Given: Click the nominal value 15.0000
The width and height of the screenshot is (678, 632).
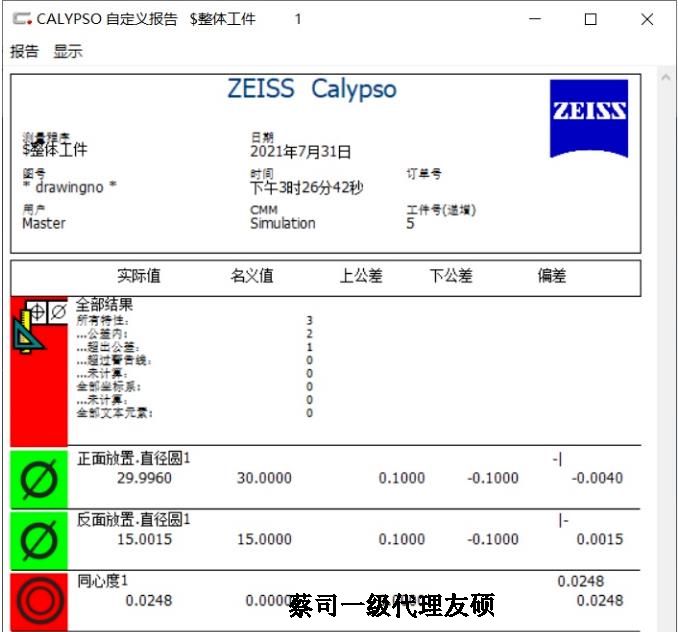Looking at the screenshot, I should tap(264, 539).
